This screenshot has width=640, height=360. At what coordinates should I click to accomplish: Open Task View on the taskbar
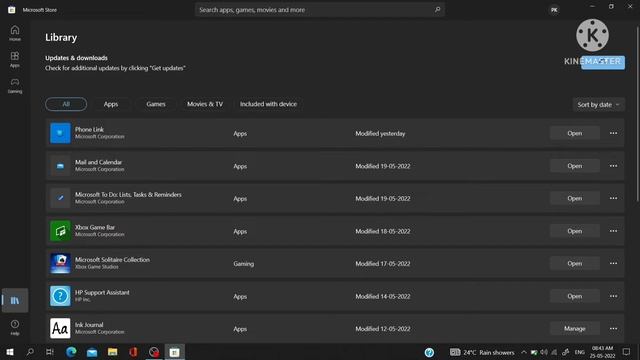[x=50, y=352]
